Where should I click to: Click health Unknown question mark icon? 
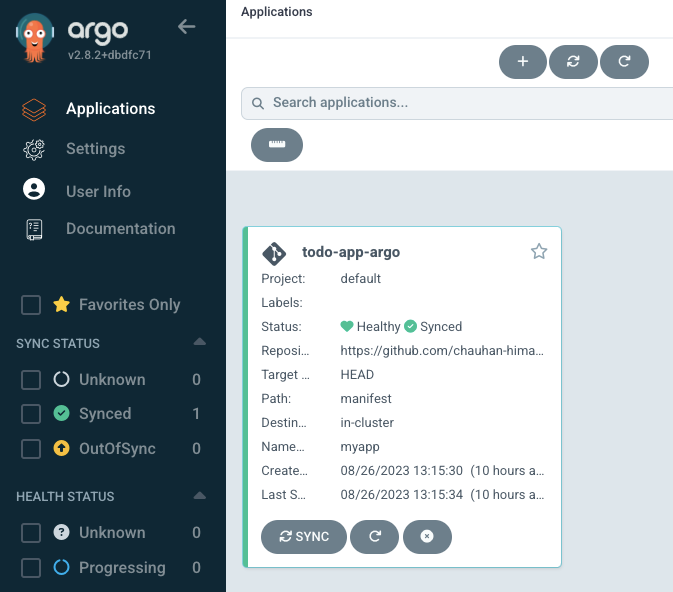tap(61, 532)
